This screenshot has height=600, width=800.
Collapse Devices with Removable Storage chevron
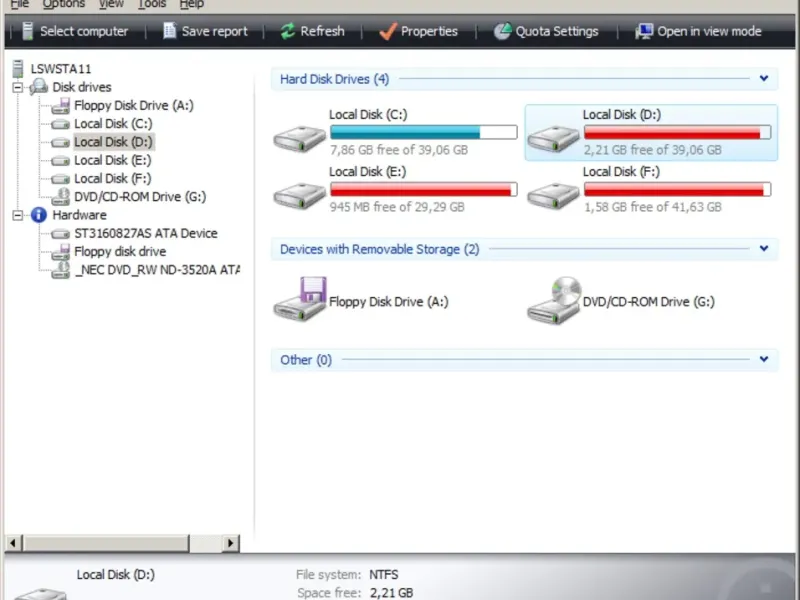click(764, 248)
